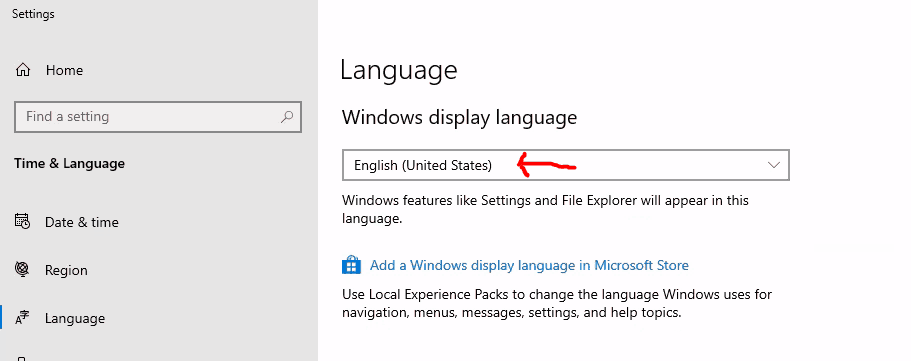Image resolution: width=911 pixels, height=361 pixels.
Task: Click the Region globe icon
Action: coord(22,269)
